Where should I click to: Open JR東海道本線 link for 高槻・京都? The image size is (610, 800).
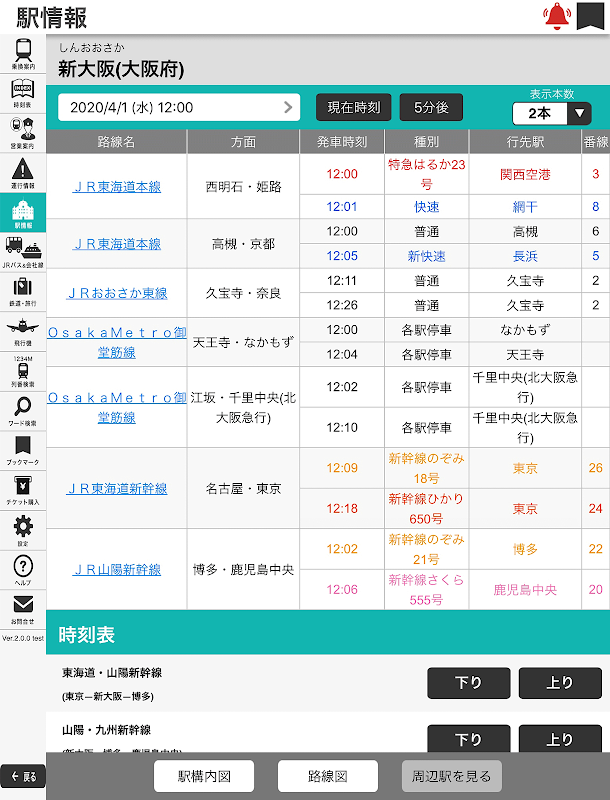(117, 244)
